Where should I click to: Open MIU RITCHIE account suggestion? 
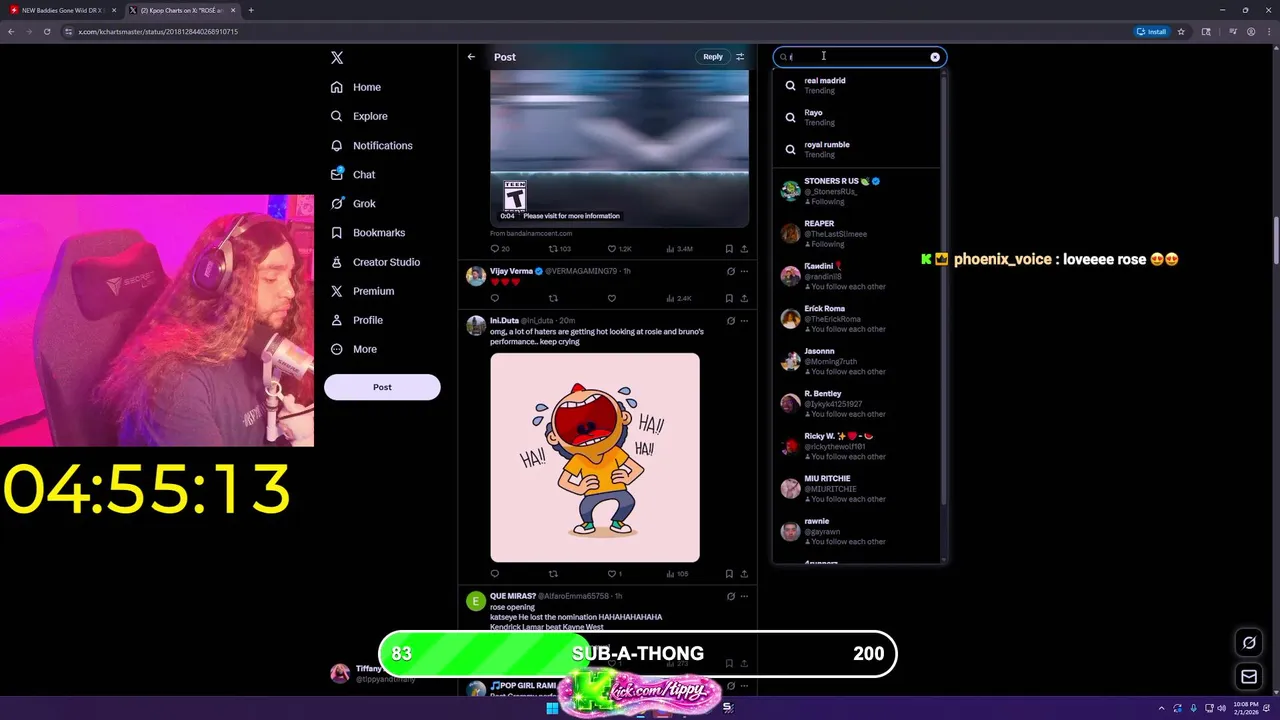coord(858,488)
